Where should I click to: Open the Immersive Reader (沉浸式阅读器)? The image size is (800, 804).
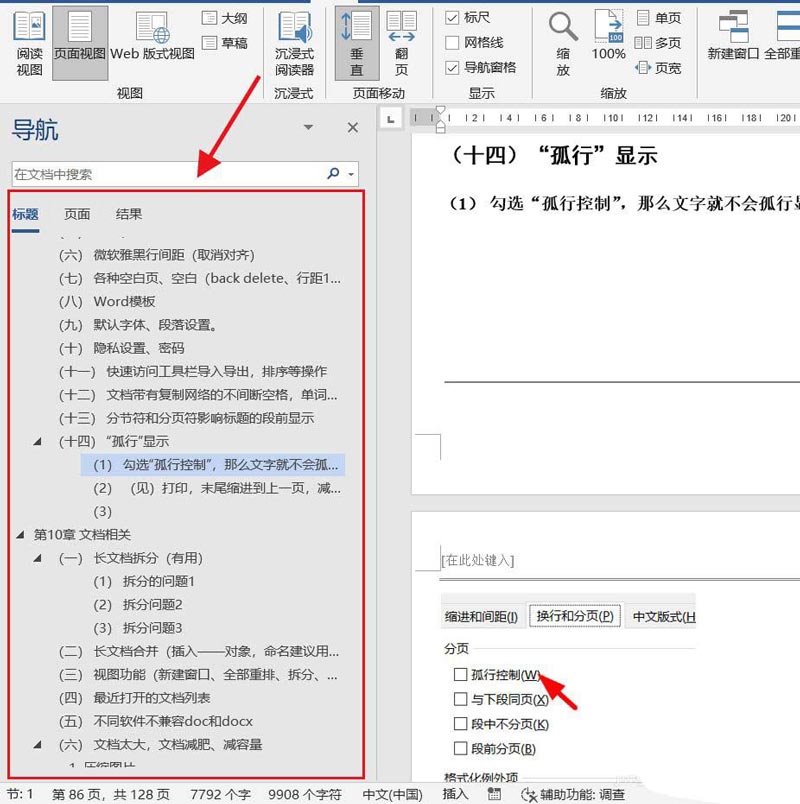click(x=293, y=45)
